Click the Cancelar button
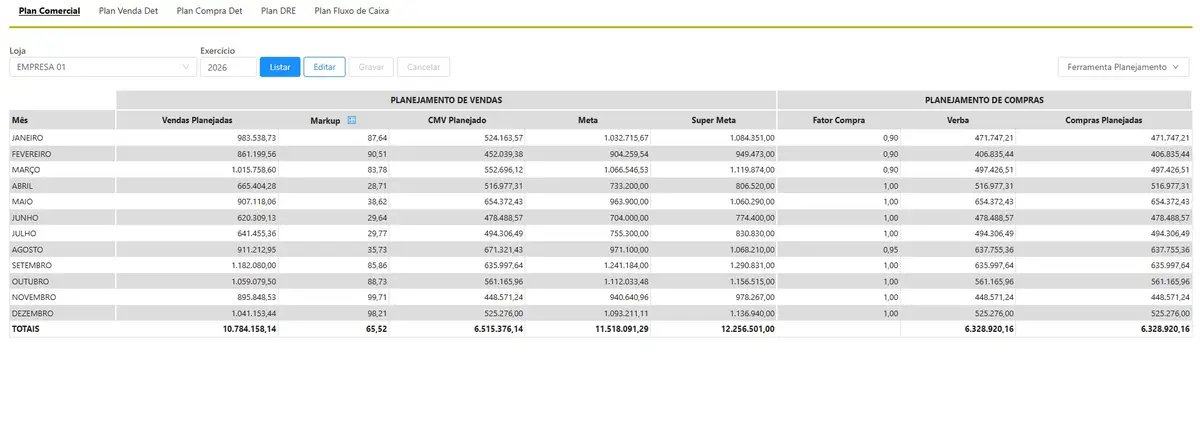This screenshot has height=440, width=1200. coord(423,67)
